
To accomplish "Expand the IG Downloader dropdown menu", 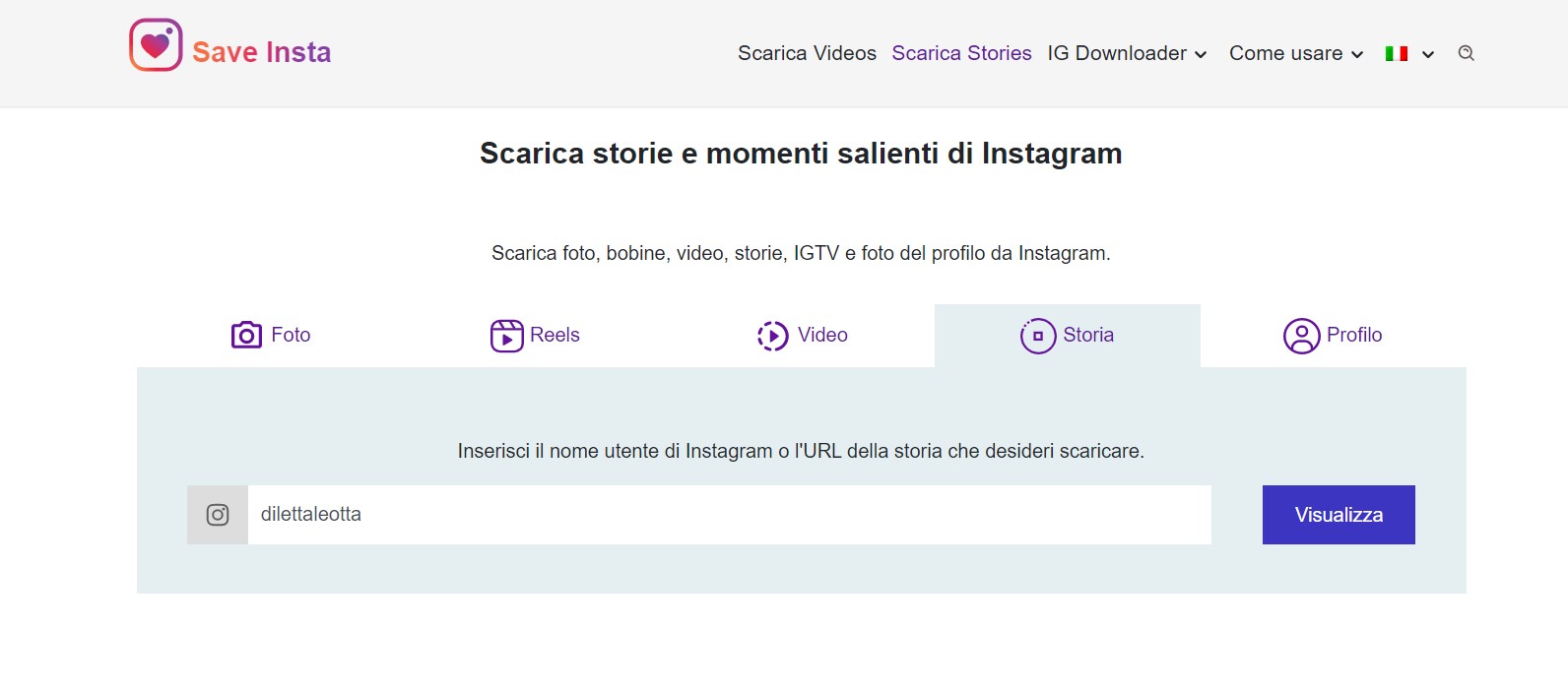I will pyautogui.click(x=1127, y=53).
